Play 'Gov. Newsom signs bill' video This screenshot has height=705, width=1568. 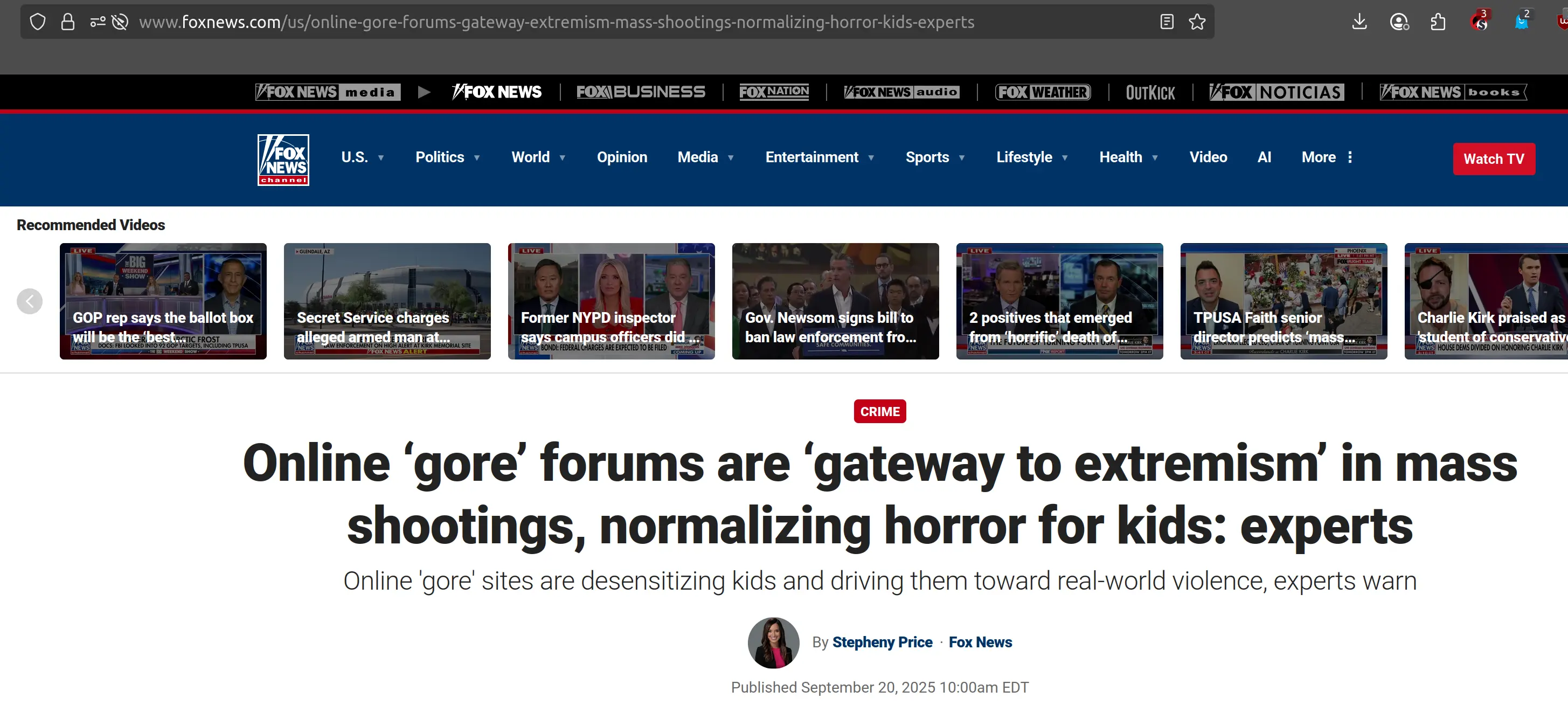pos(835,301)
